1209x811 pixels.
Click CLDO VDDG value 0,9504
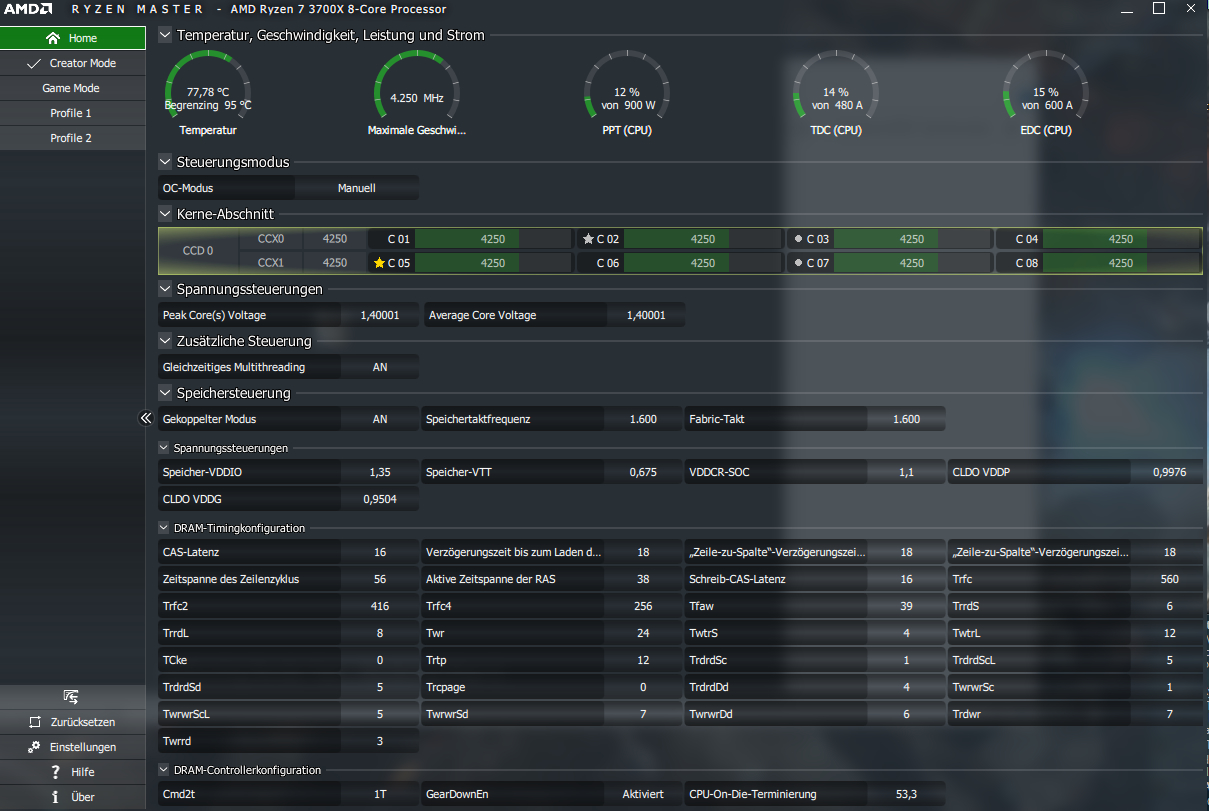click(x=380, y=498)
